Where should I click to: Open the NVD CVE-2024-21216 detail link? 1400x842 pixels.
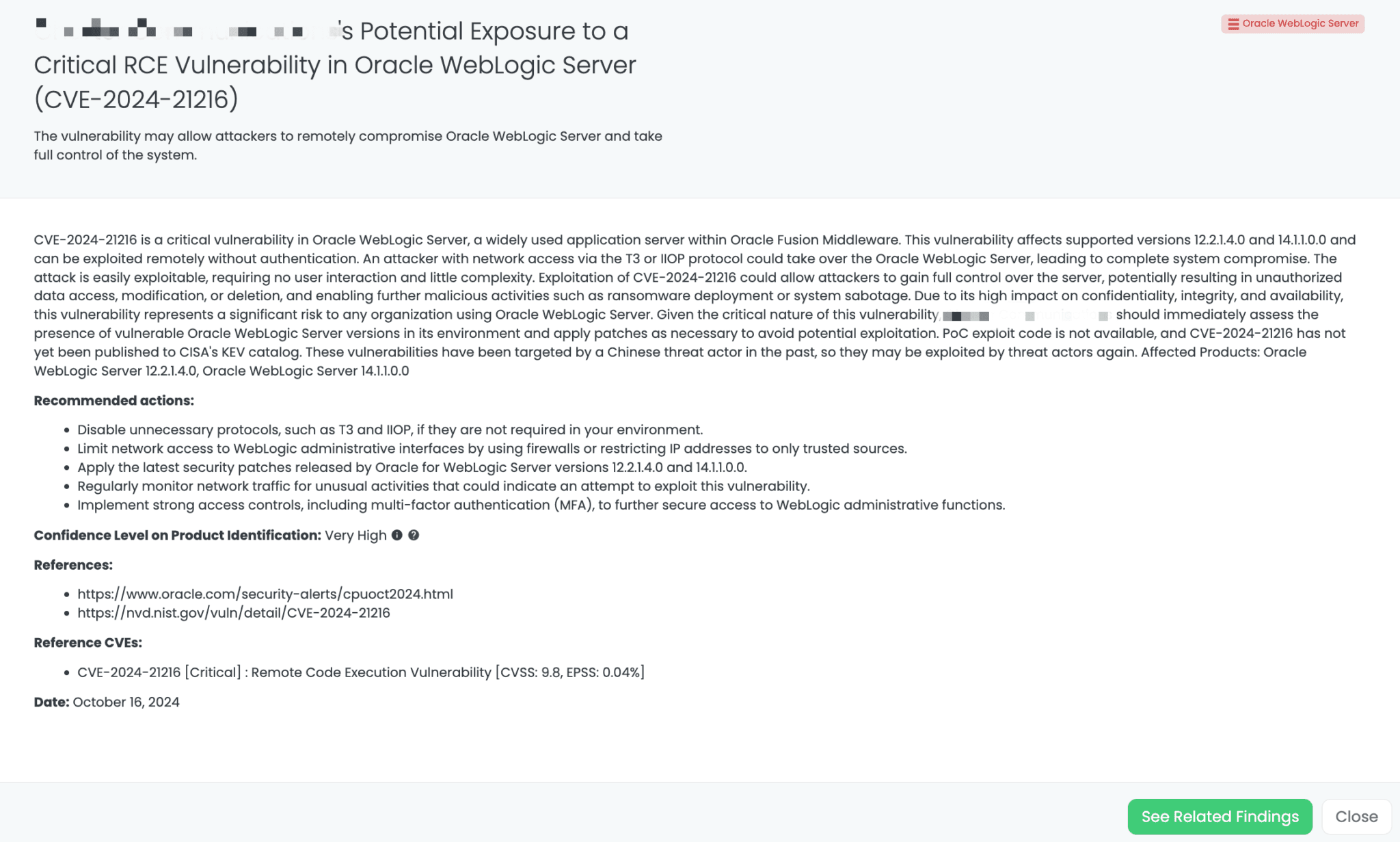[234, 613]
